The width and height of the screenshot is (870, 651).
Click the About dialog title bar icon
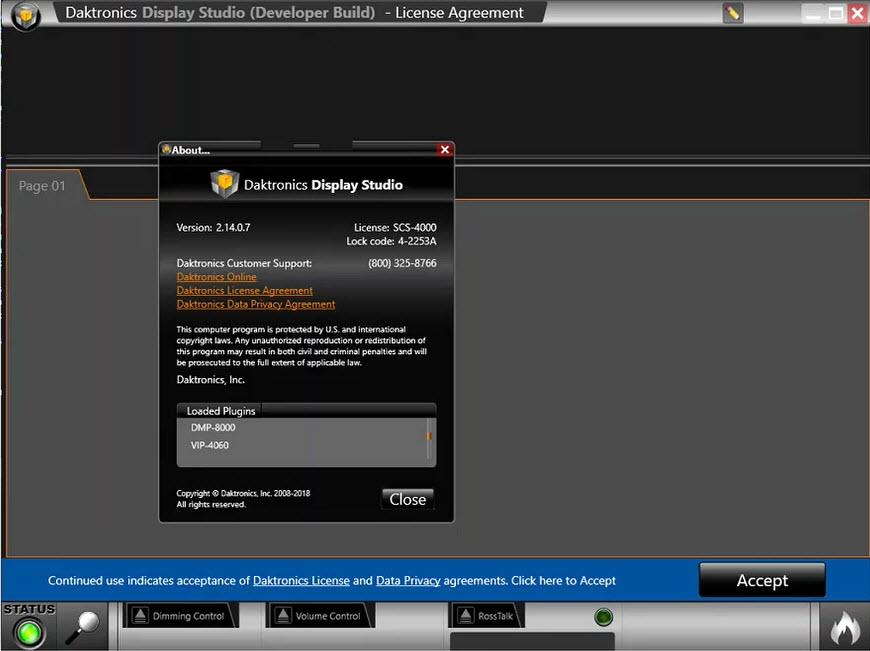(x=168, y=149)
